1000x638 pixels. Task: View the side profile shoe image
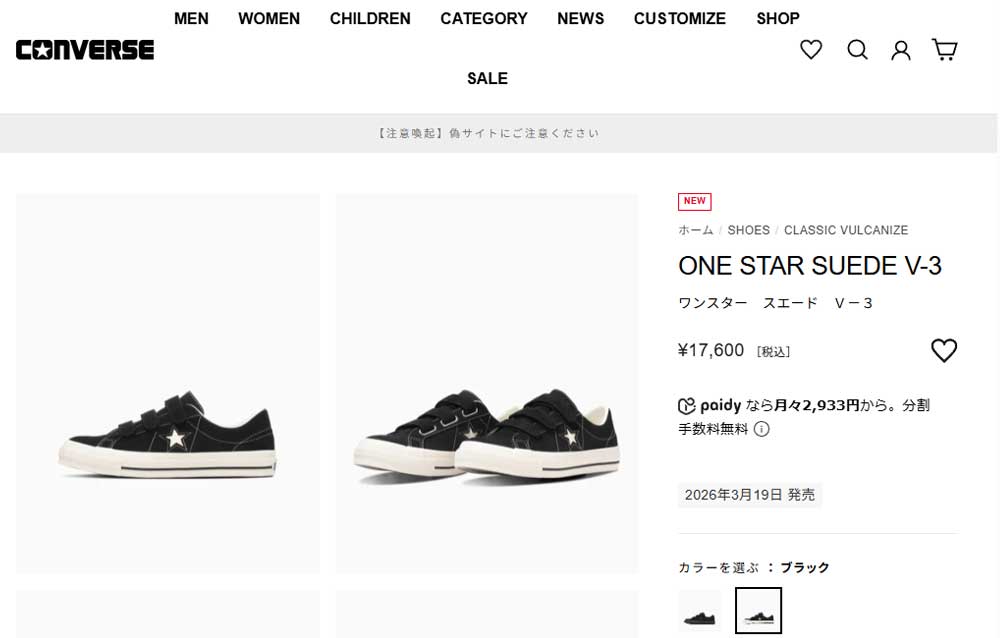168,384
